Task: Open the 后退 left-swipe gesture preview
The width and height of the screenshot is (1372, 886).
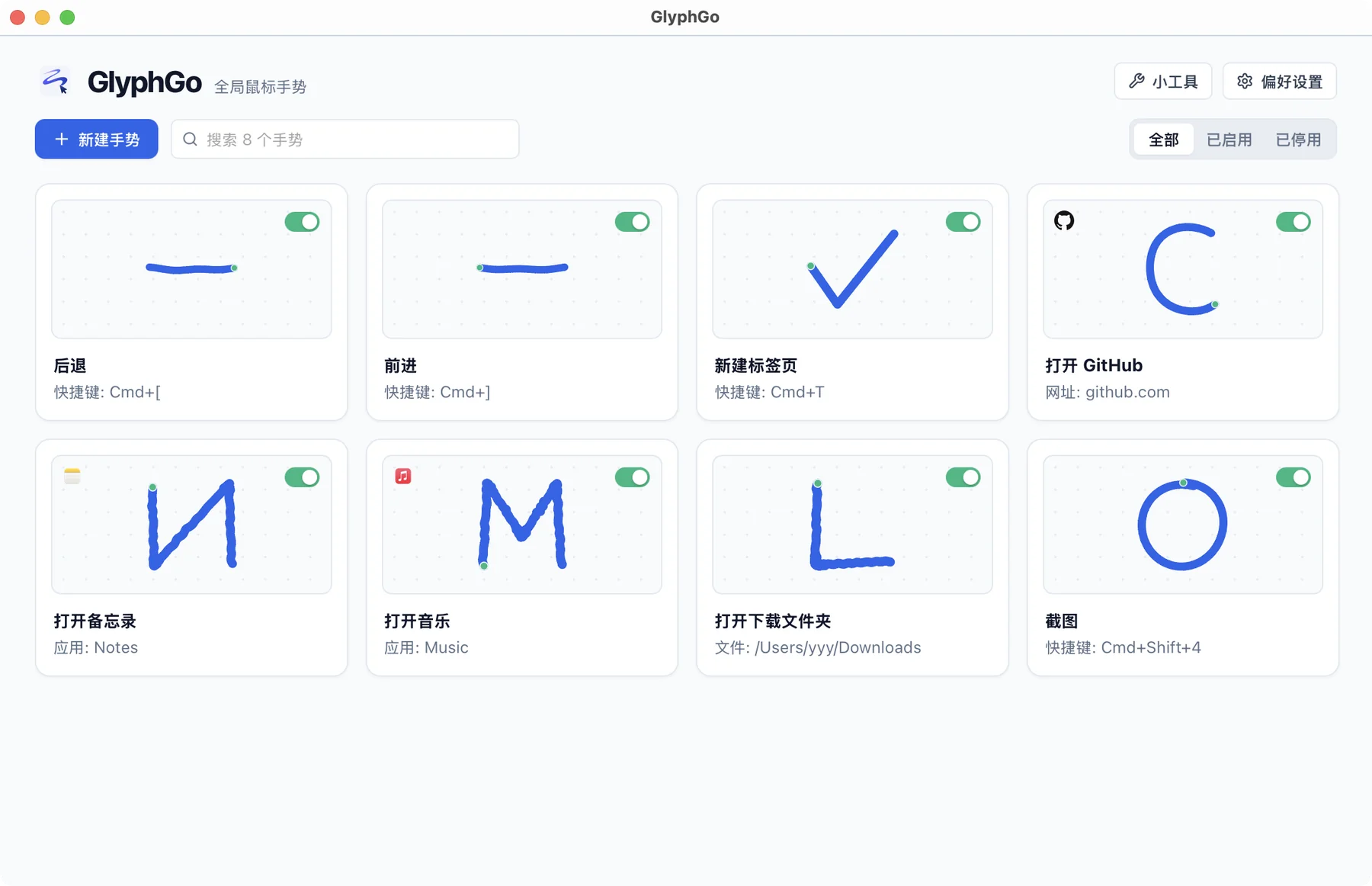Action: click(x=191, y=269)
